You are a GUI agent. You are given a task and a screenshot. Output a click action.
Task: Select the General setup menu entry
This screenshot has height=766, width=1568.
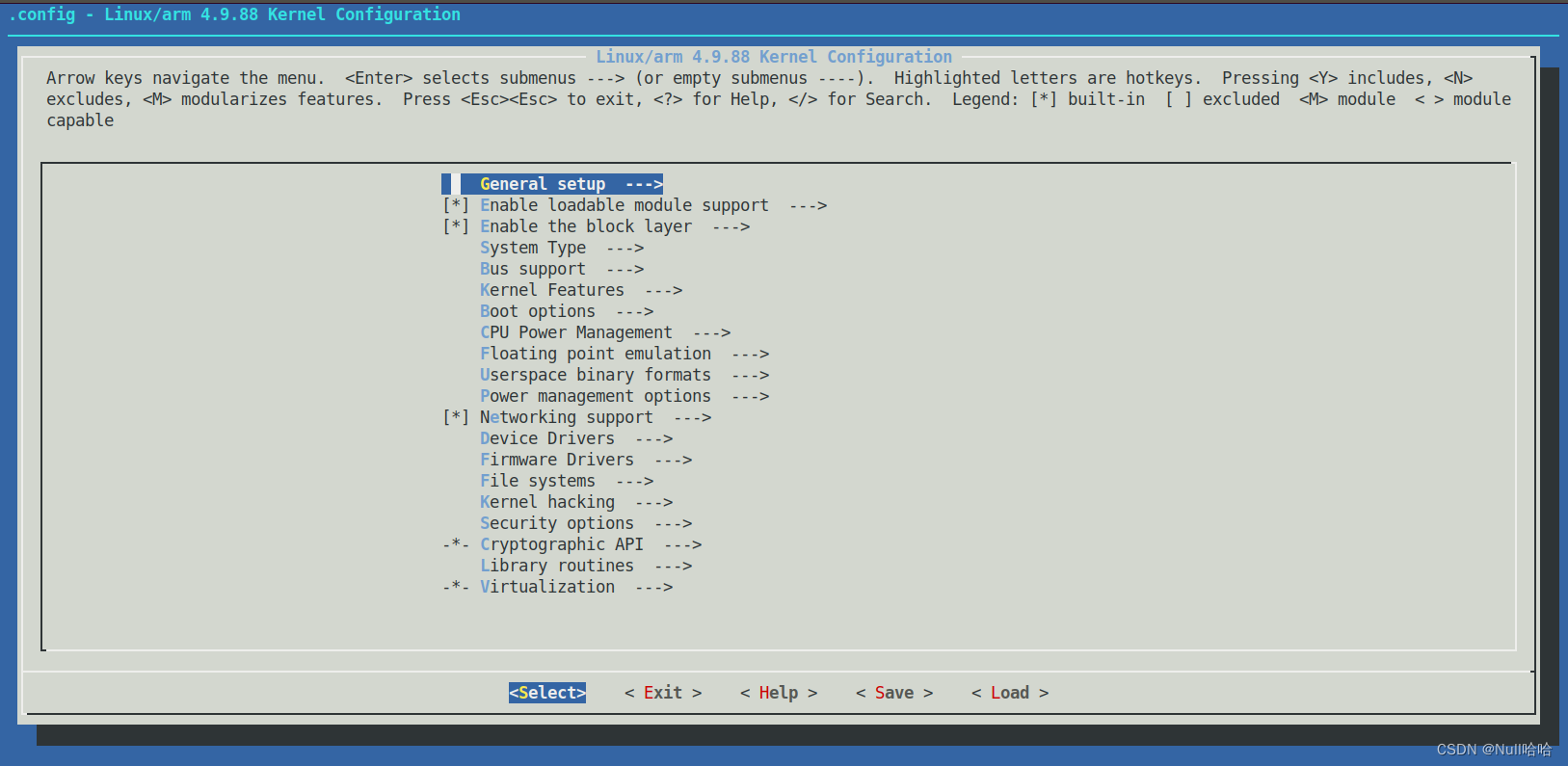click(543, 184)
